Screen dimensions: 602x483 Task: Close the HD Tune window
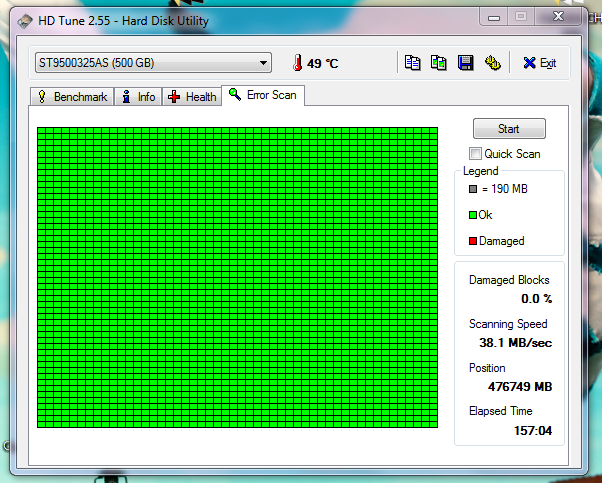[558, 16]
